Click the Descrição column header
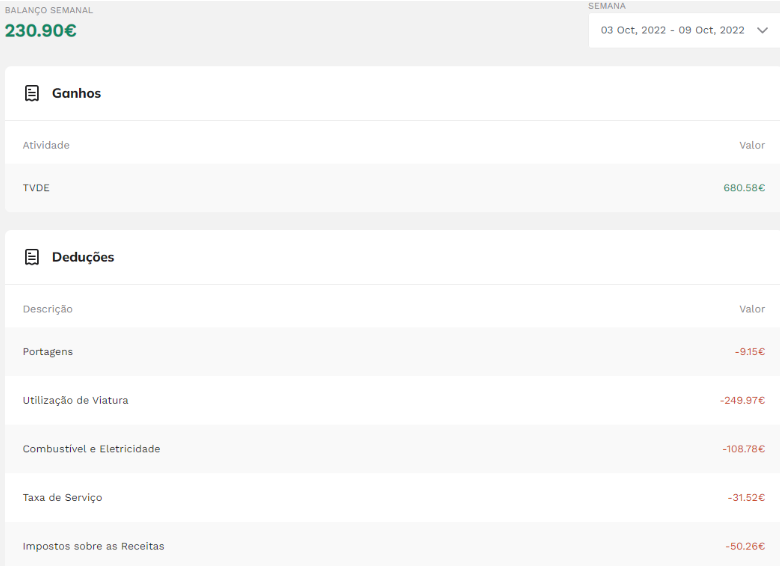The image size is (780, 567). coord(48,309)
